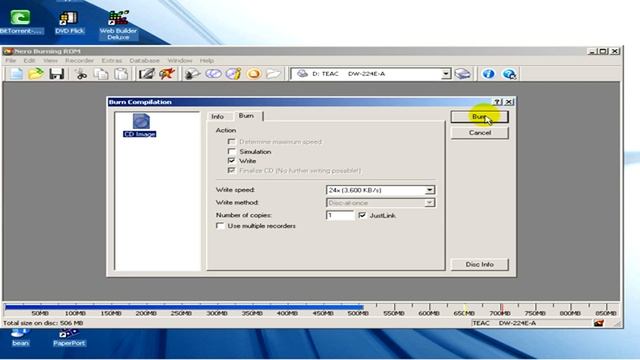Viewport: 640px width, 360px height.
Task: Click the choose recorder drive icon
Action: (x=462, y=74)
